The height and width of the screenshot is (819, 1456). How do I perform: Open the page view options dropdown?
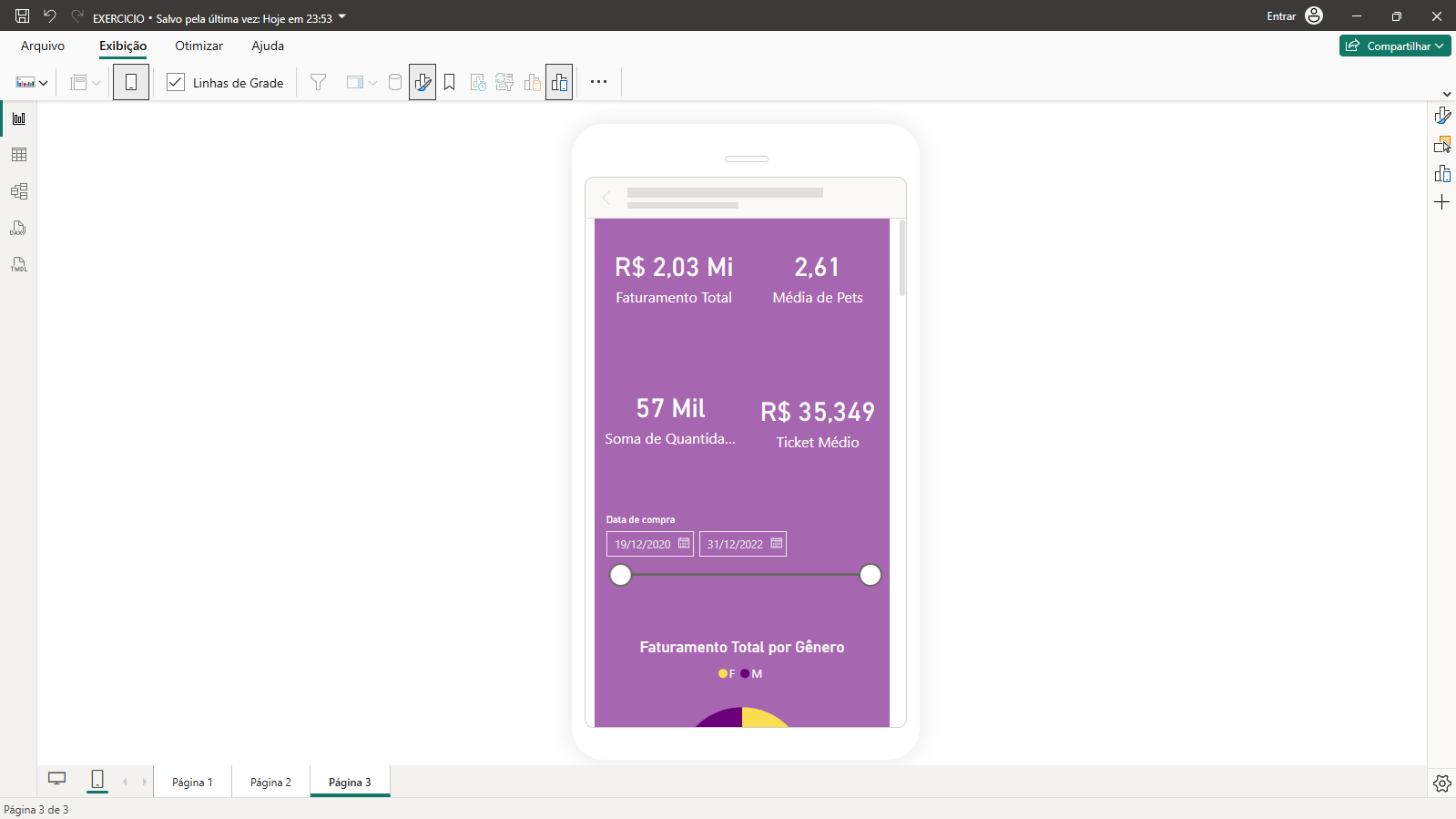click(86, 83)
